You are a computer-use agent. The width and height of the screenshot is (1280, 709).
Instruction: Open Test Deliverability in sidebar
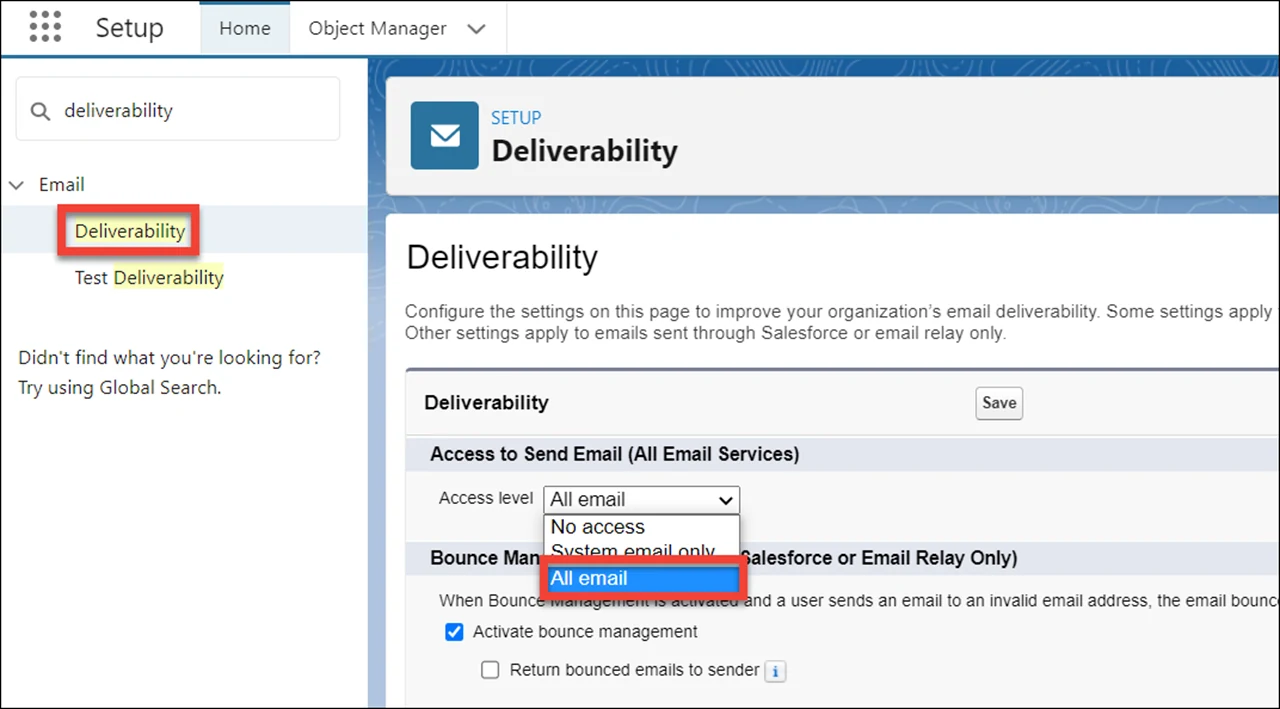pyautogui.click(x=149, y=278)
